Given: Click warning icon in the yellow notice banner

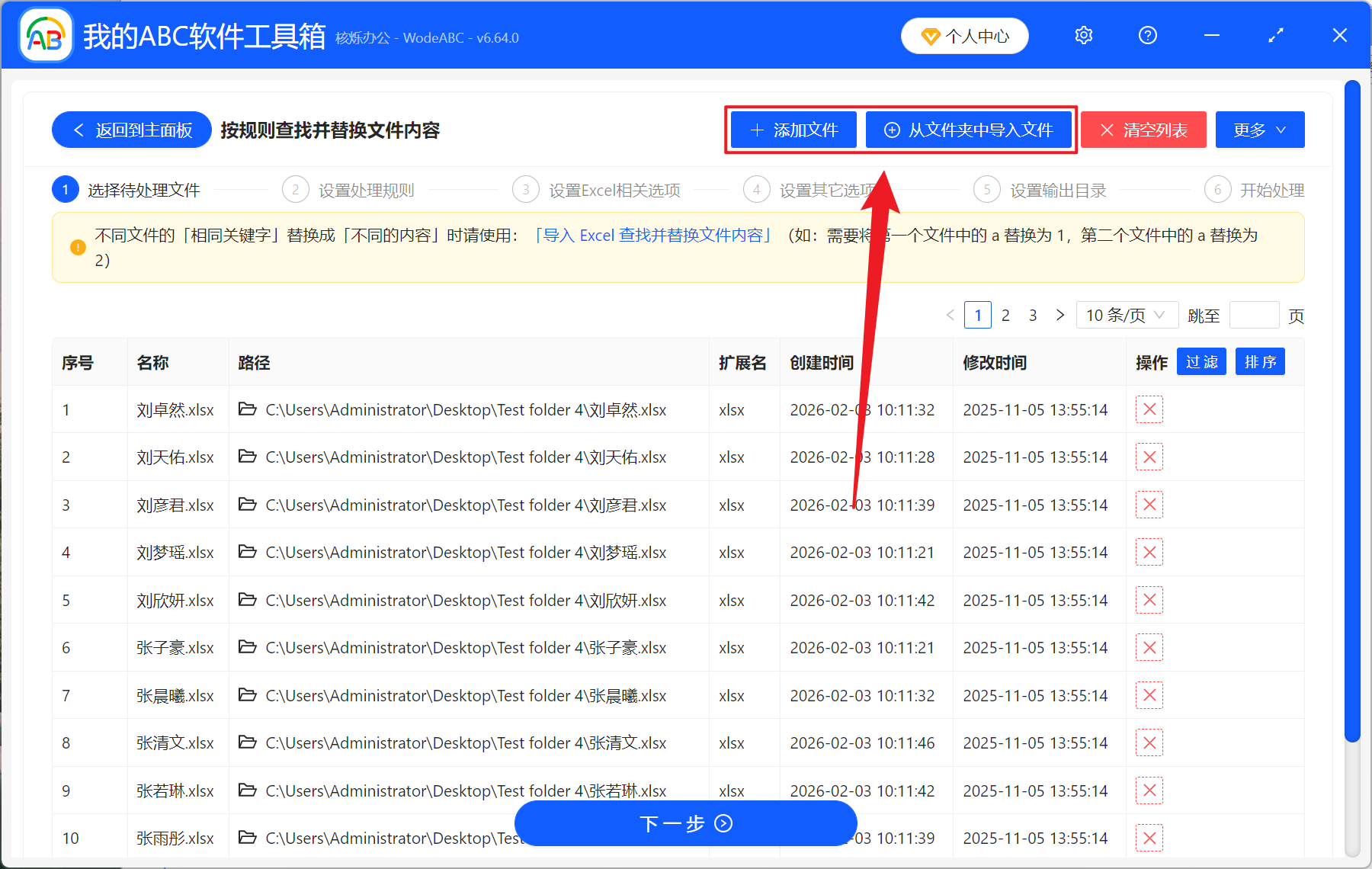Looking at the screenshot, I should pyautogui.click(x=76, y=247).
